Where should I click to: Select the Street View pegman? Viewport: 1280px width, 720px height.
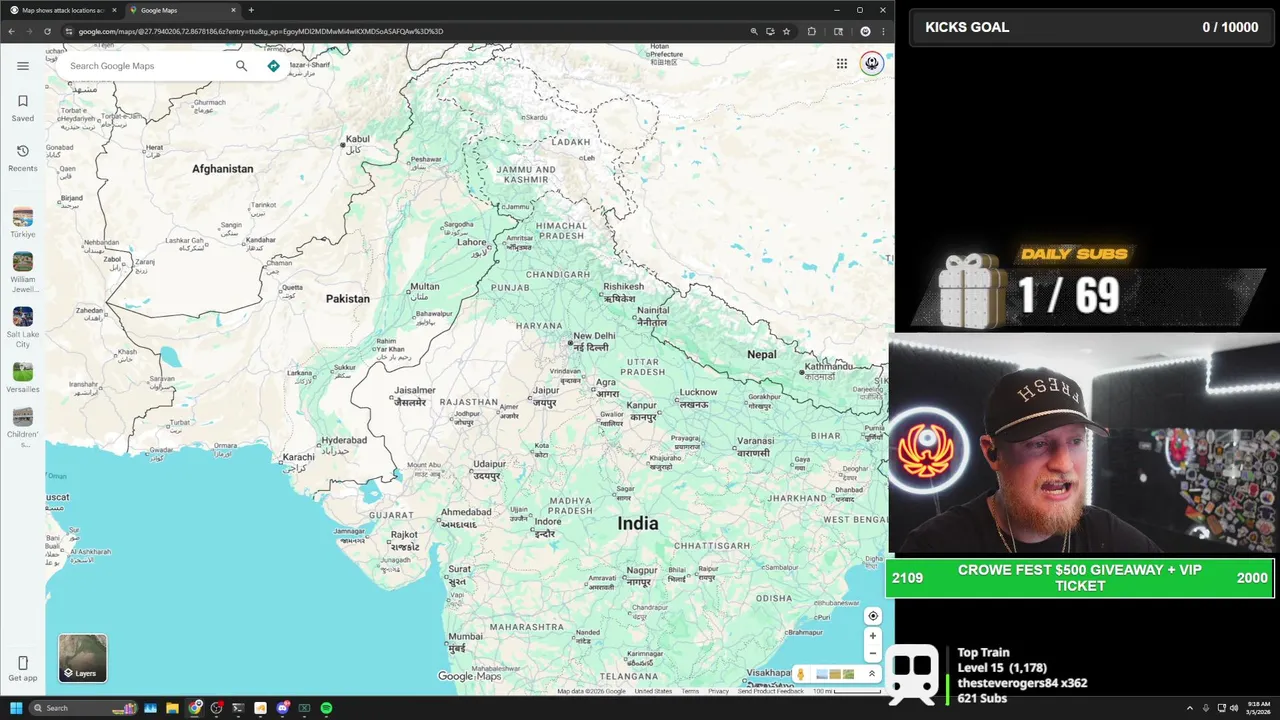click(800, 675)
